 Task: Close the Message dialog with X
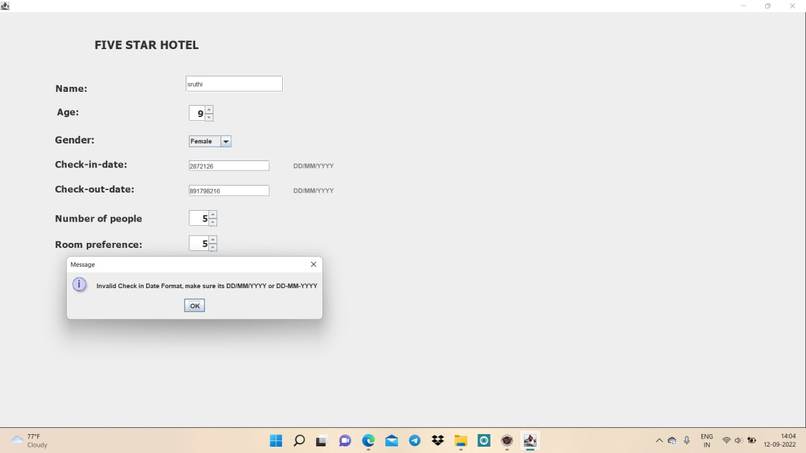pos(314,264)
